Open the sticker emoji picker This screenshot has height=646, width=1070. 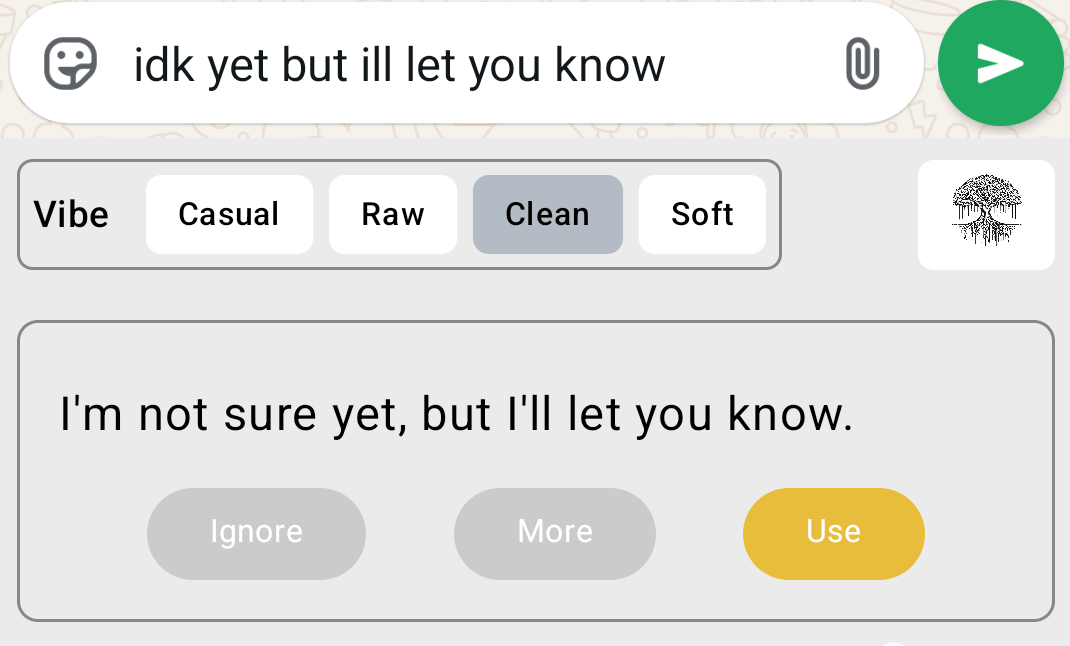pyautogui.click(x=71, y=65)
